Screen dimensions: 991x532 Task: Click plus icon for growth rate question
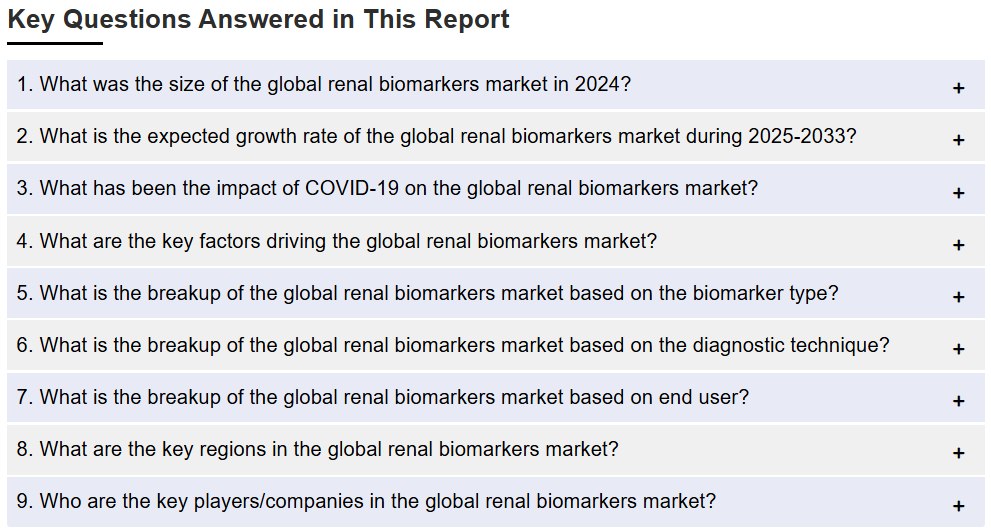tap(958, 140)
